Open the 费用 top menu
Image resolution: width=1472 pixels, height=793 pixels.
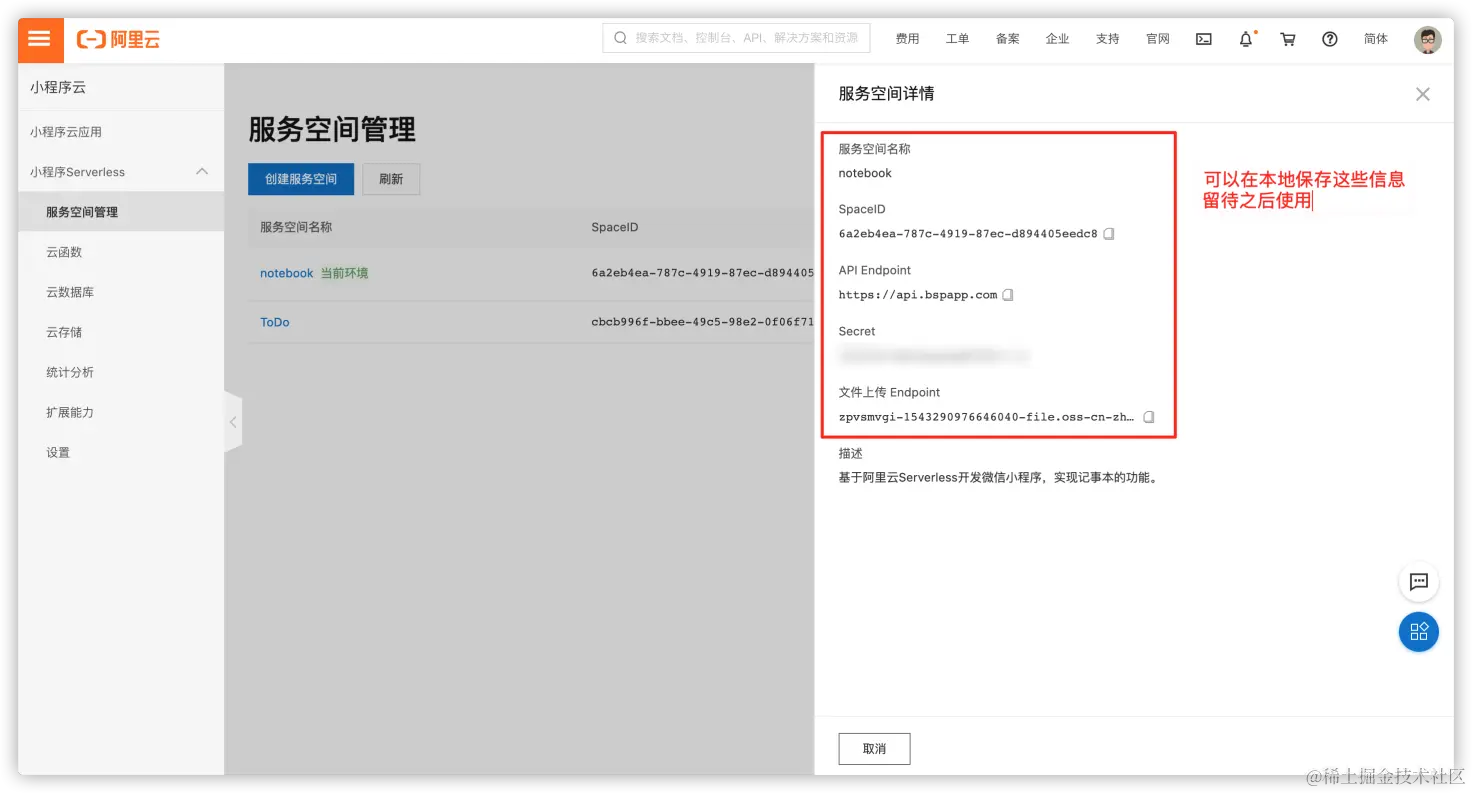click(907, 39)
